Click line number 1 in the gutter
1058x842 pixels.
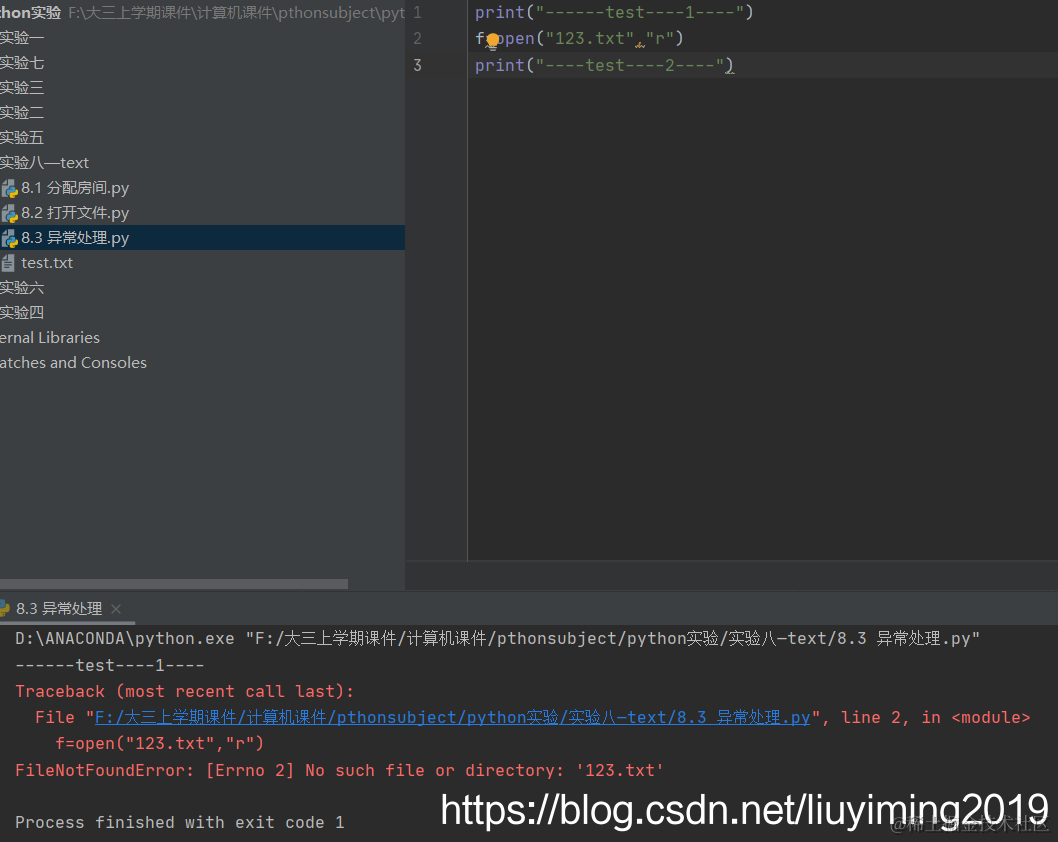tap(417, 12)
